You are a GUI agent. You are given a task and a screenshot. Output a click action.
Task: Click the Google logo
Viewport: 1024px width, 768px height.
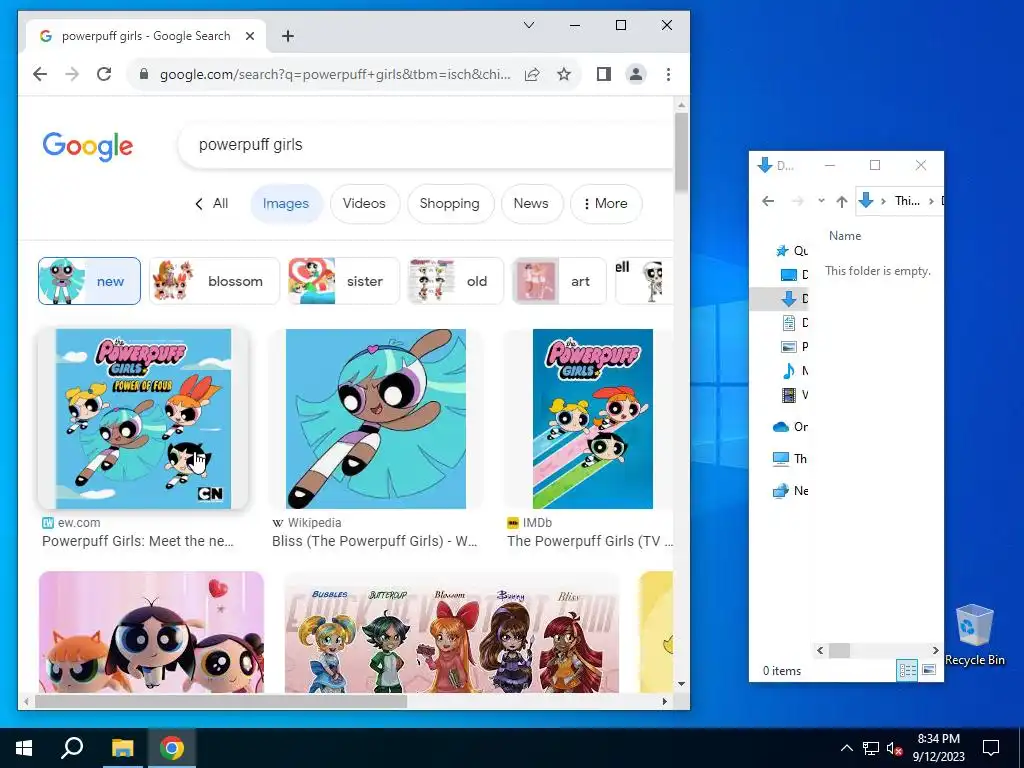tap(88, 146)
